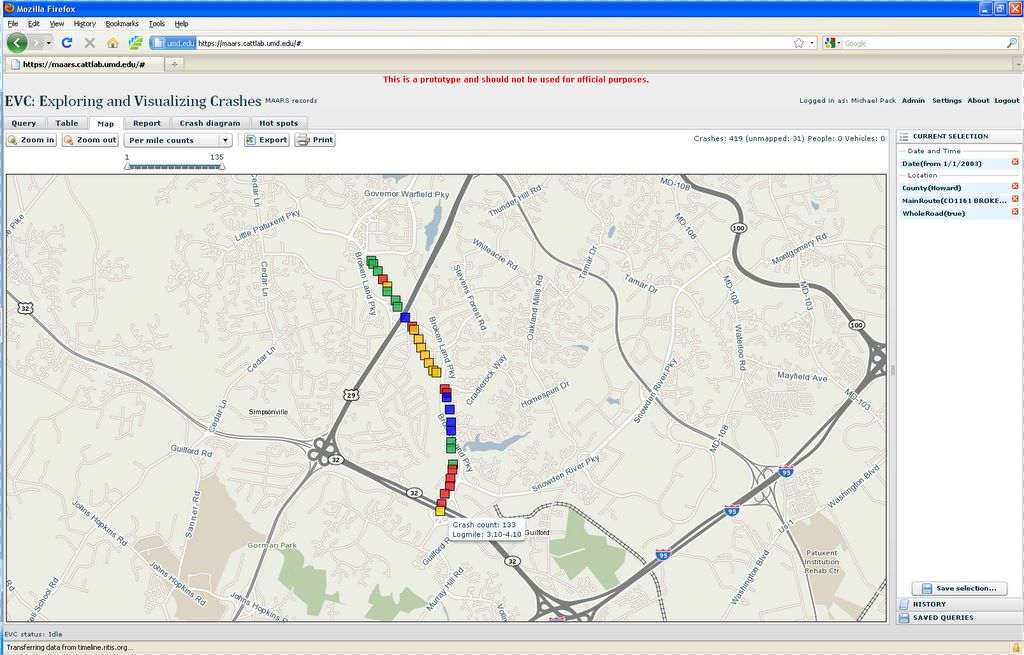Remove the County(Howard) filter
Image resolution: width=1024 pixels, height=655 pixels.
click(x=1015, y=187)
